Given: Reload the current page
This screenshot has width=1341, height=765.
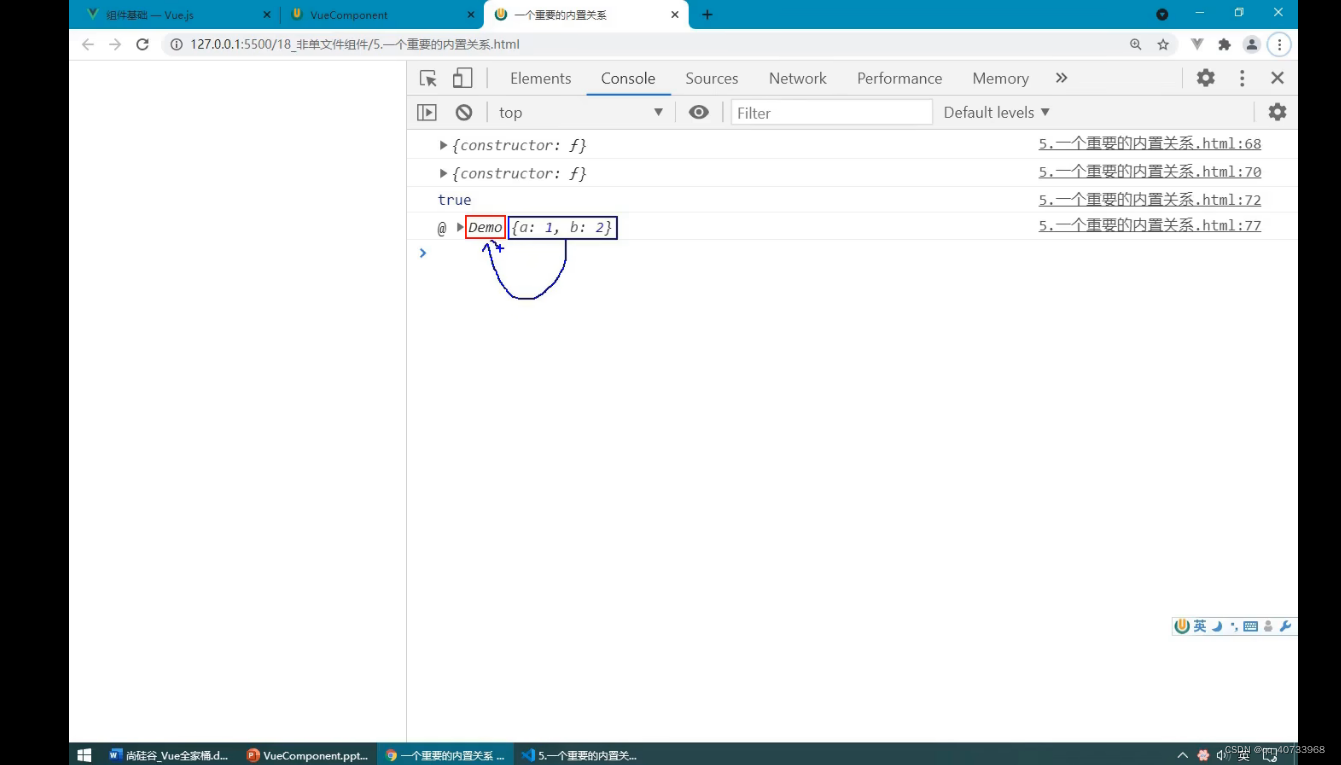Looking at the screenshot, I should click(x=142, y=44).
